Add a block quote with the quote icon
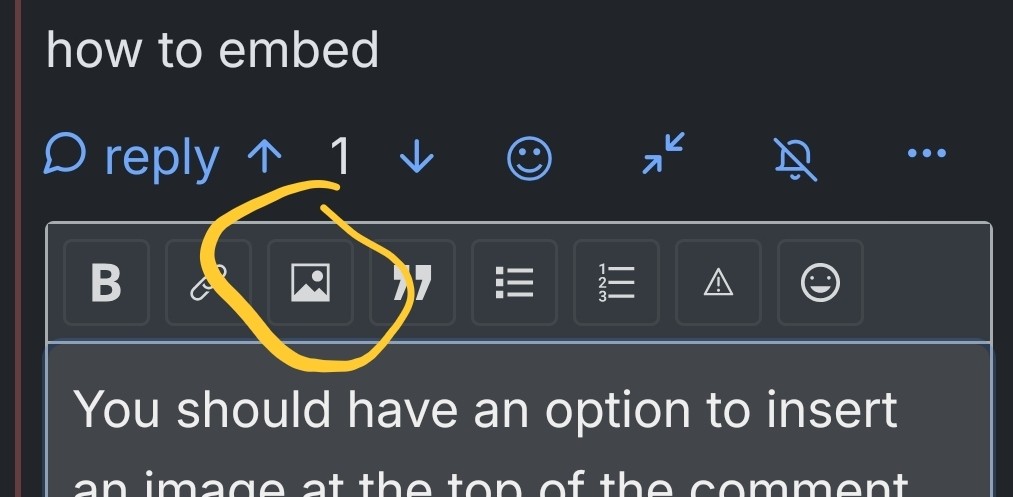The width and height of the screenshot is (1013, 497). pyautogui.click(x=412, y=282)
